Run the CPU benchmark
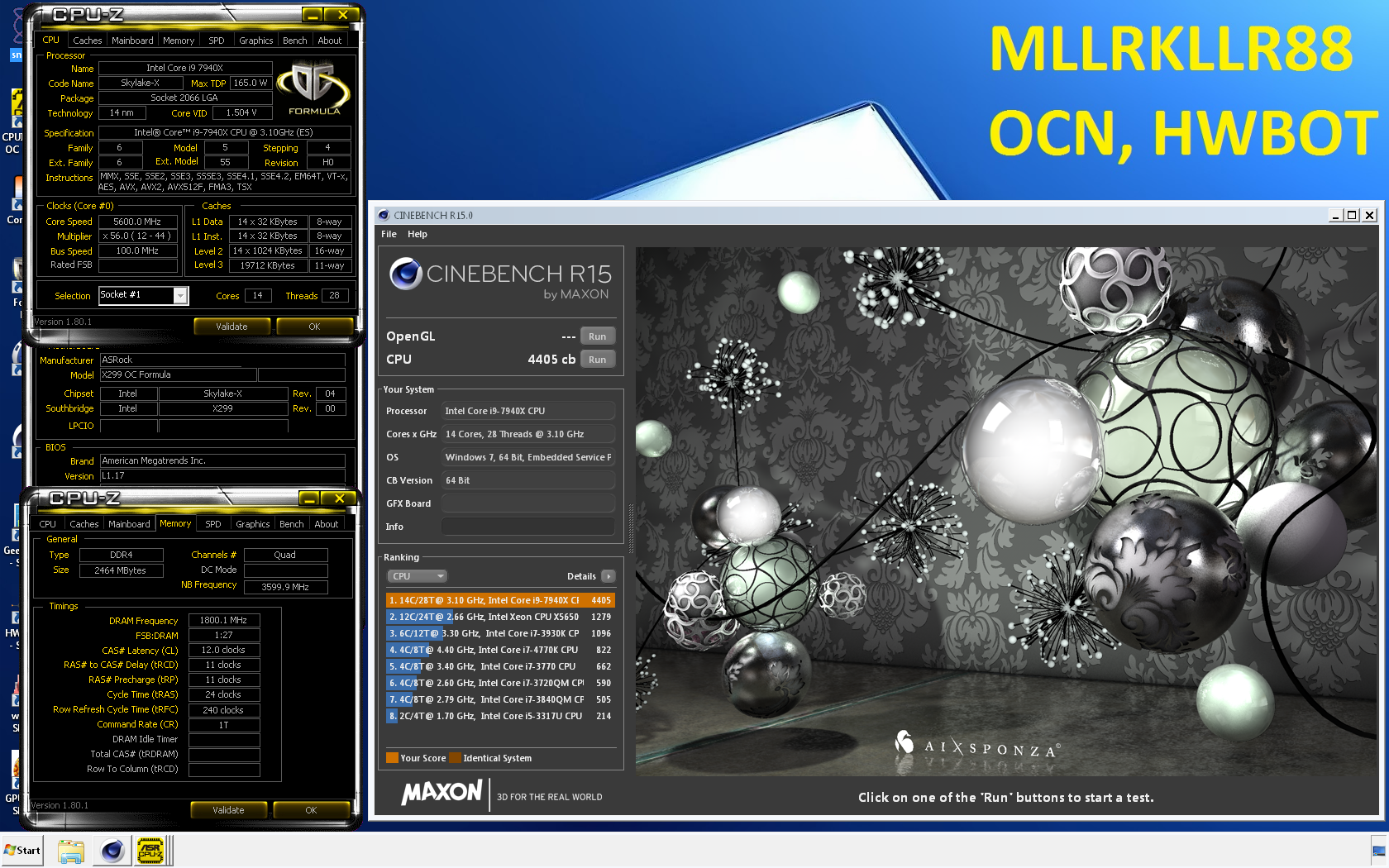 click(x=598, y=360)
